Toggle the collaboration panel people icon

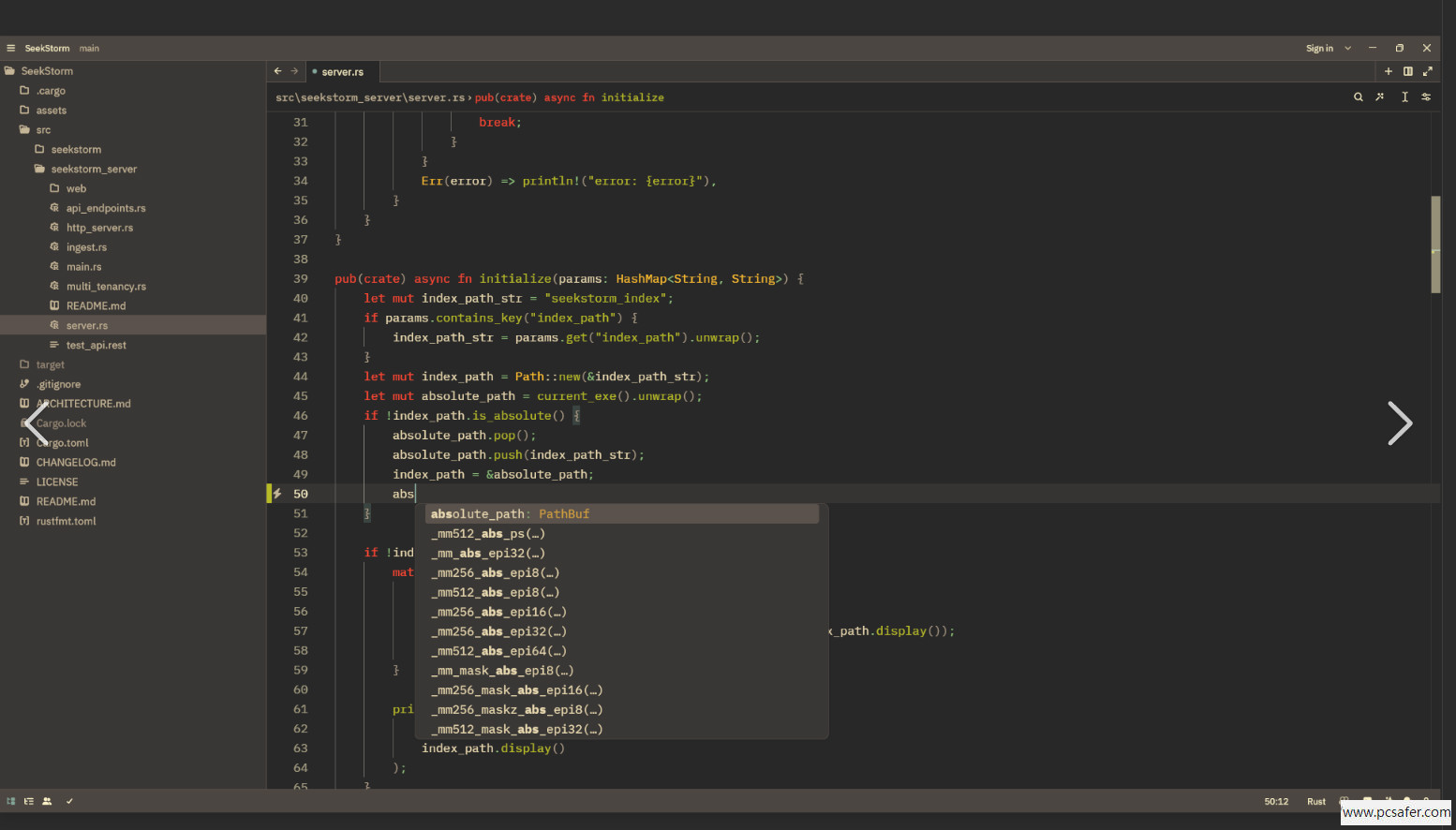(47, 801)
